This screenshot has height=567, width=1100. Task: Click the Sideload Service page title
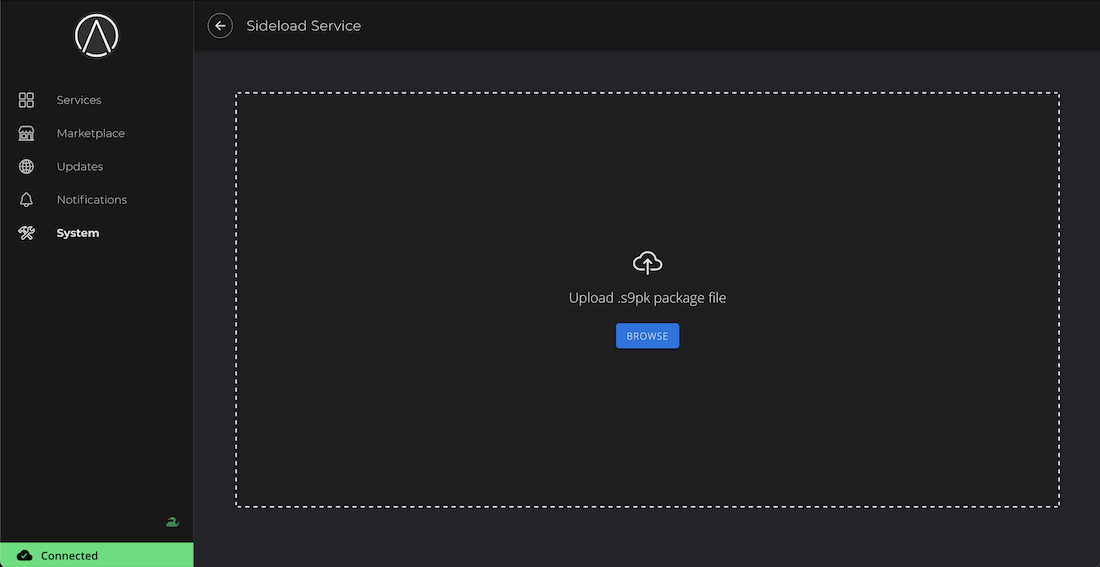(x=304, y=26)
